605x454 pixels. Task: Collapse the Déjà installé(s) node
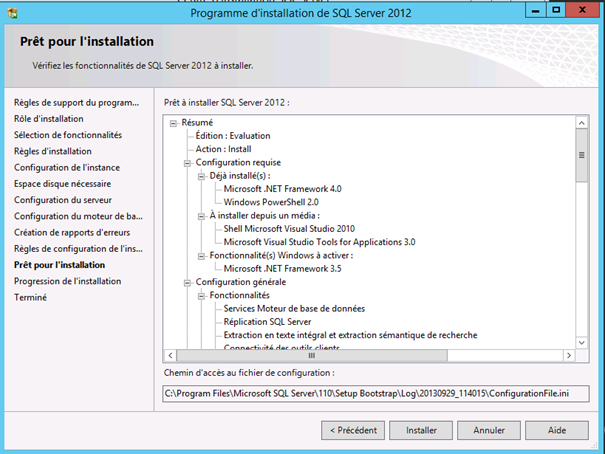201,176
